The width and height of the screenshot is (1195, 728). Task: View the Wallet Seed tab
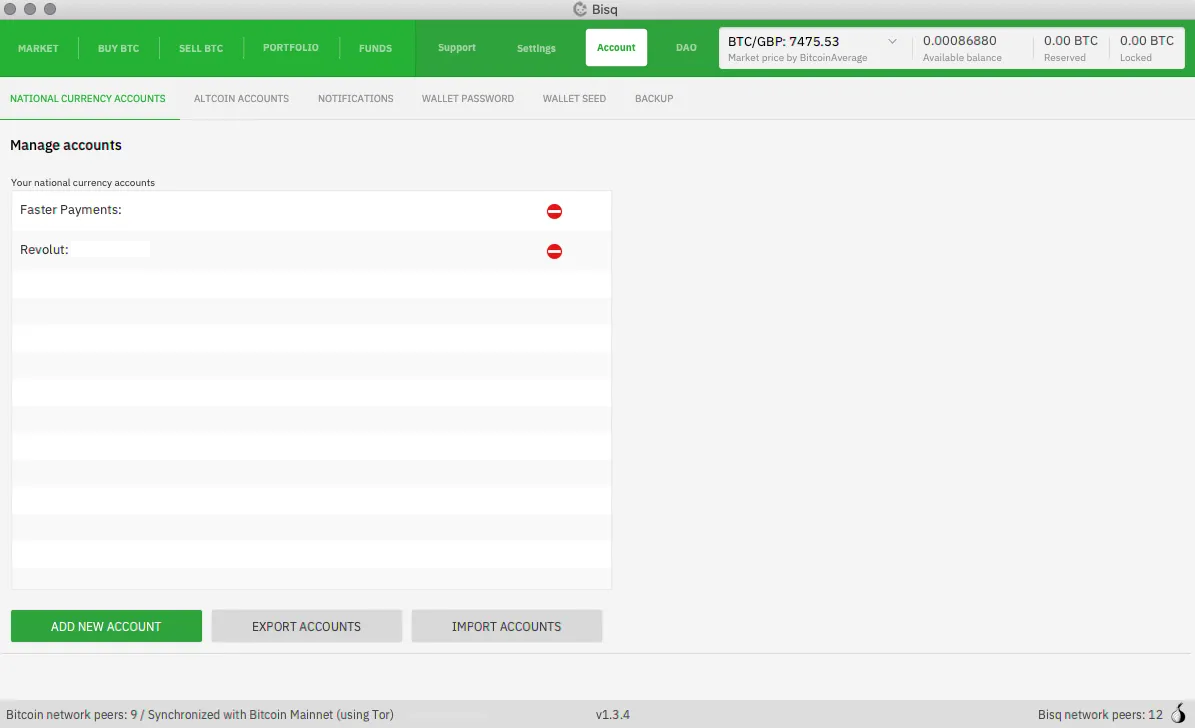(574, 99)
